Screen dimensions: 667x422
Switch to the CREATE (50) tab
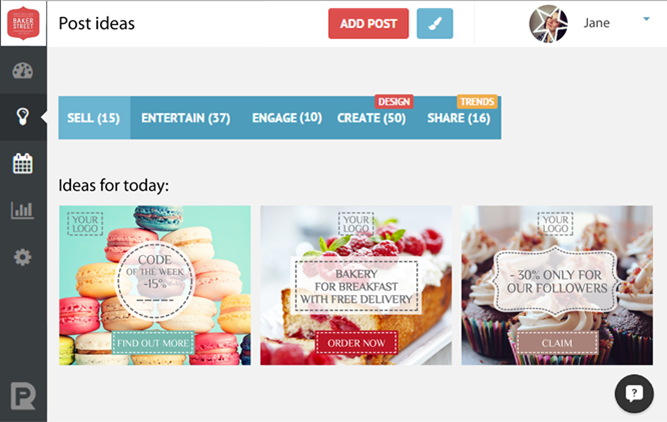click(x=372, y=118)
